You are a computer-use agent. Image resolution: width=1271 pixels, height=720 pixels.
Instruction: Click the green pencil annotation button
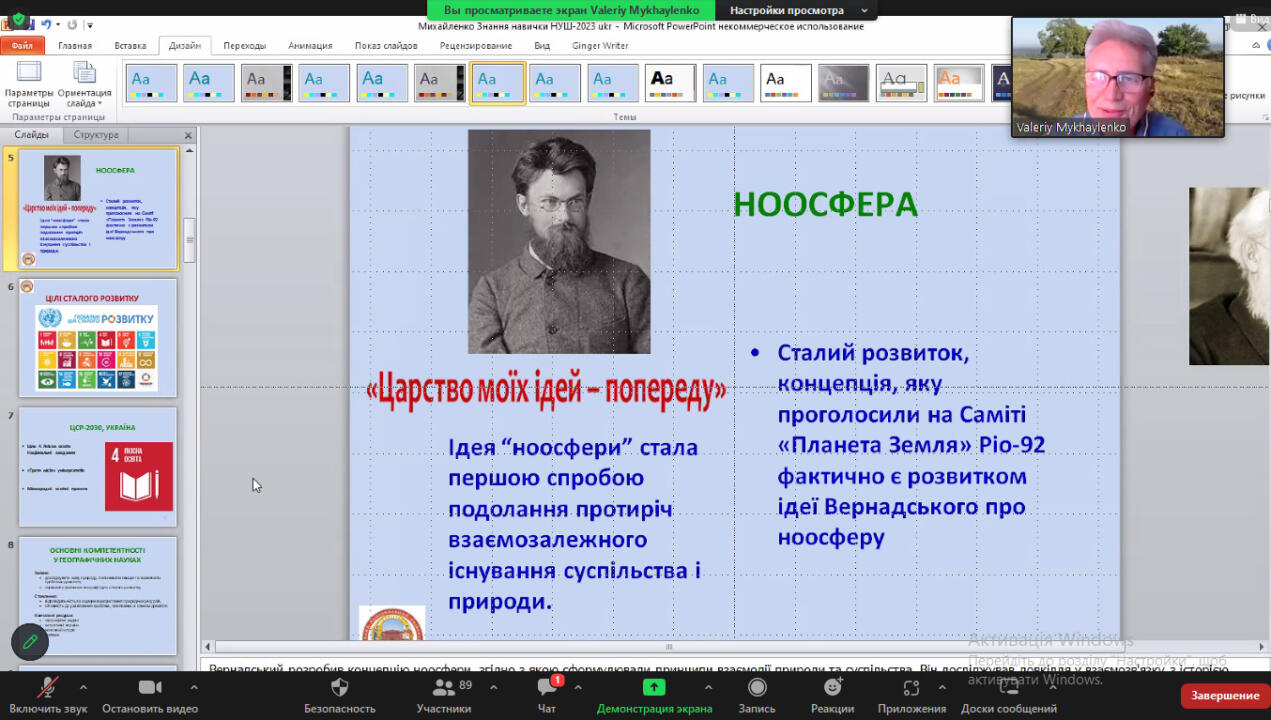30,642
